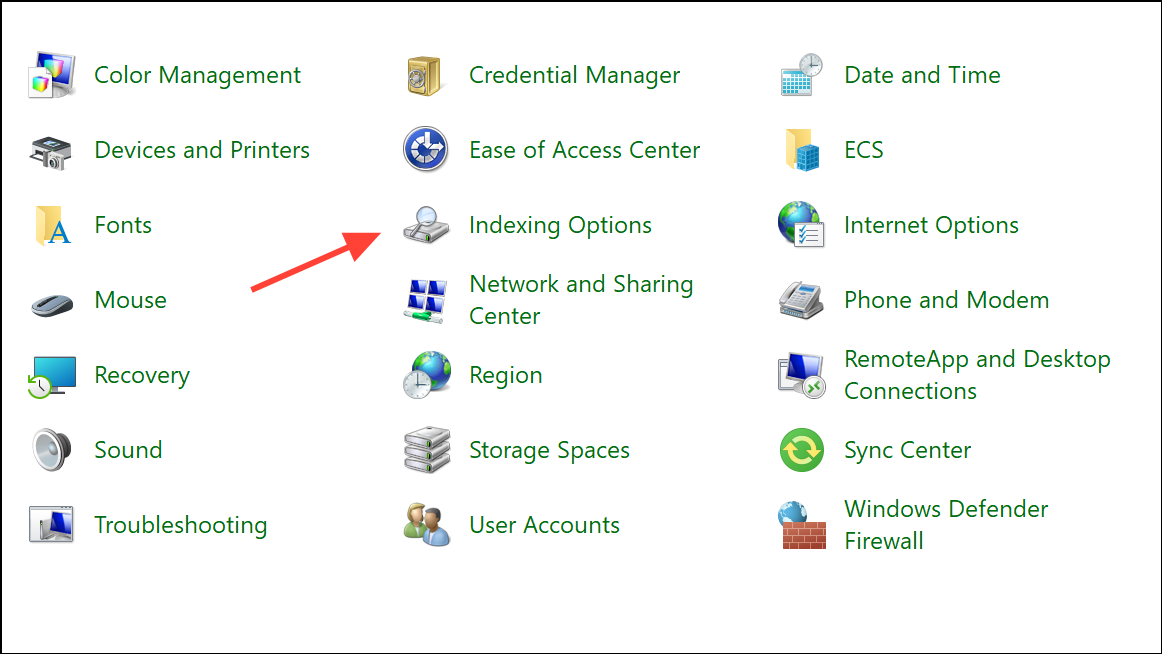Image resolution: width=1162 pixels, height=654 pixels.
Task: Open the RemoteApp and Desktop Connections icon
Action: (802, 375)
